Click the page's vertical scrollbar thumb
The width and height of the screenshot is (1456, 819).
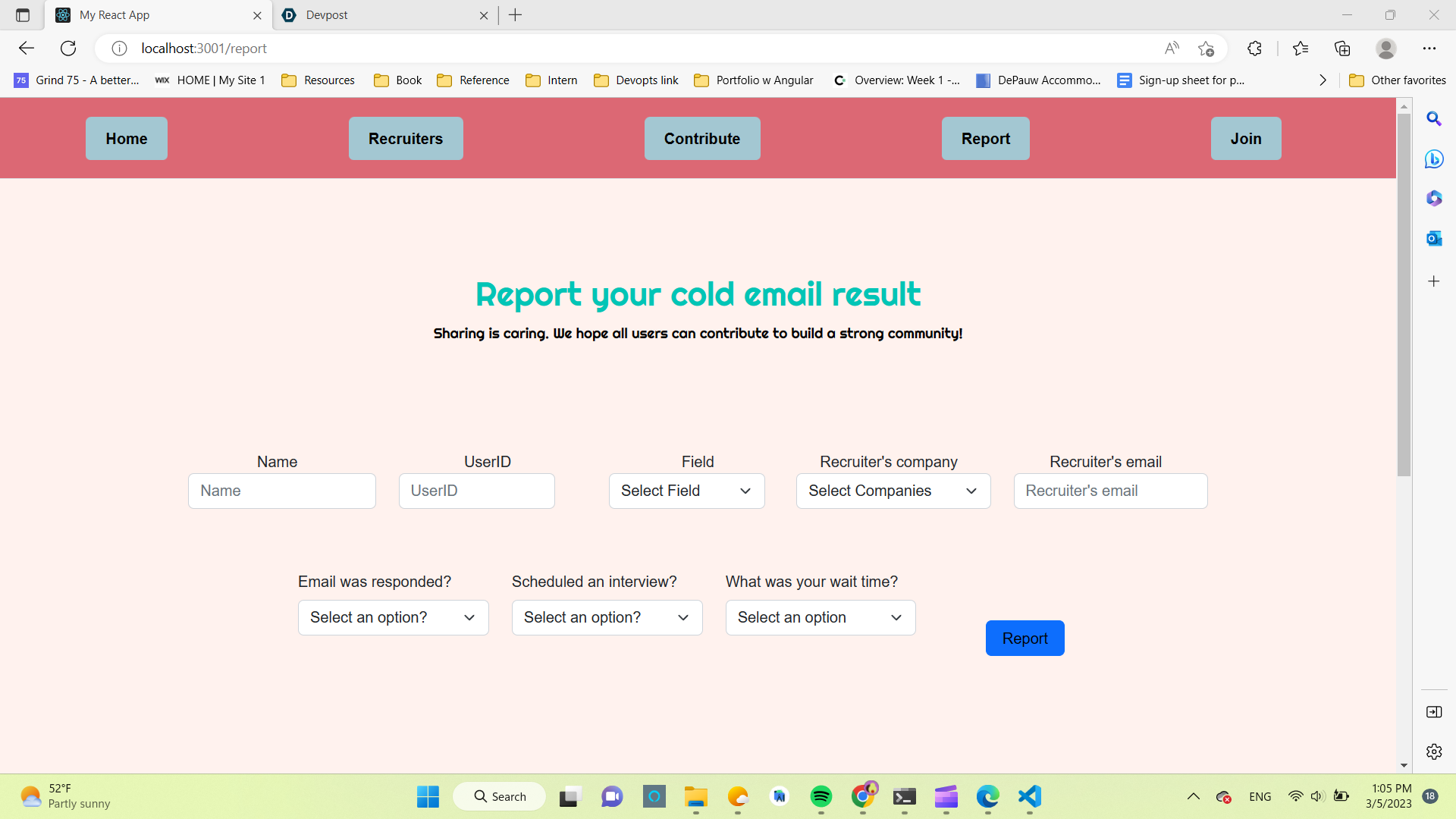point(1404,296)
